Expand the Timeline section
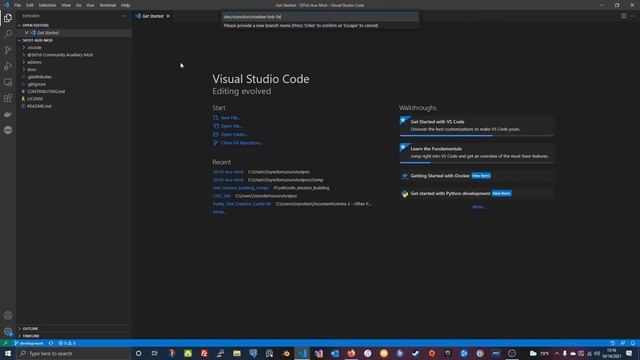This screenshot has width=640, height=360. coord(19,336)
